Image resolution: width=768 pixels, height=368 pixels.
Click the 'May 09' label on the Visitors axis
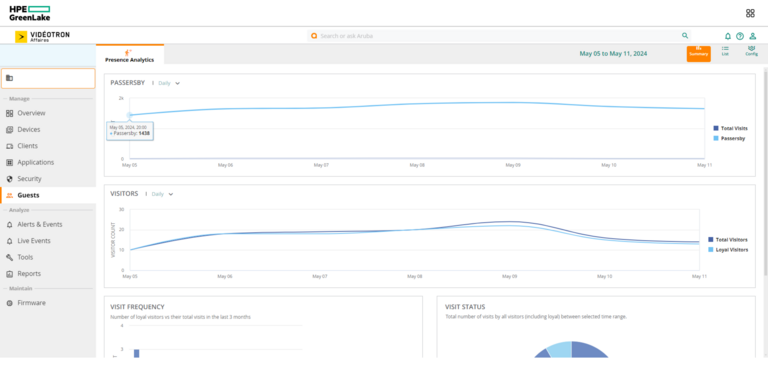coord(509,276)
